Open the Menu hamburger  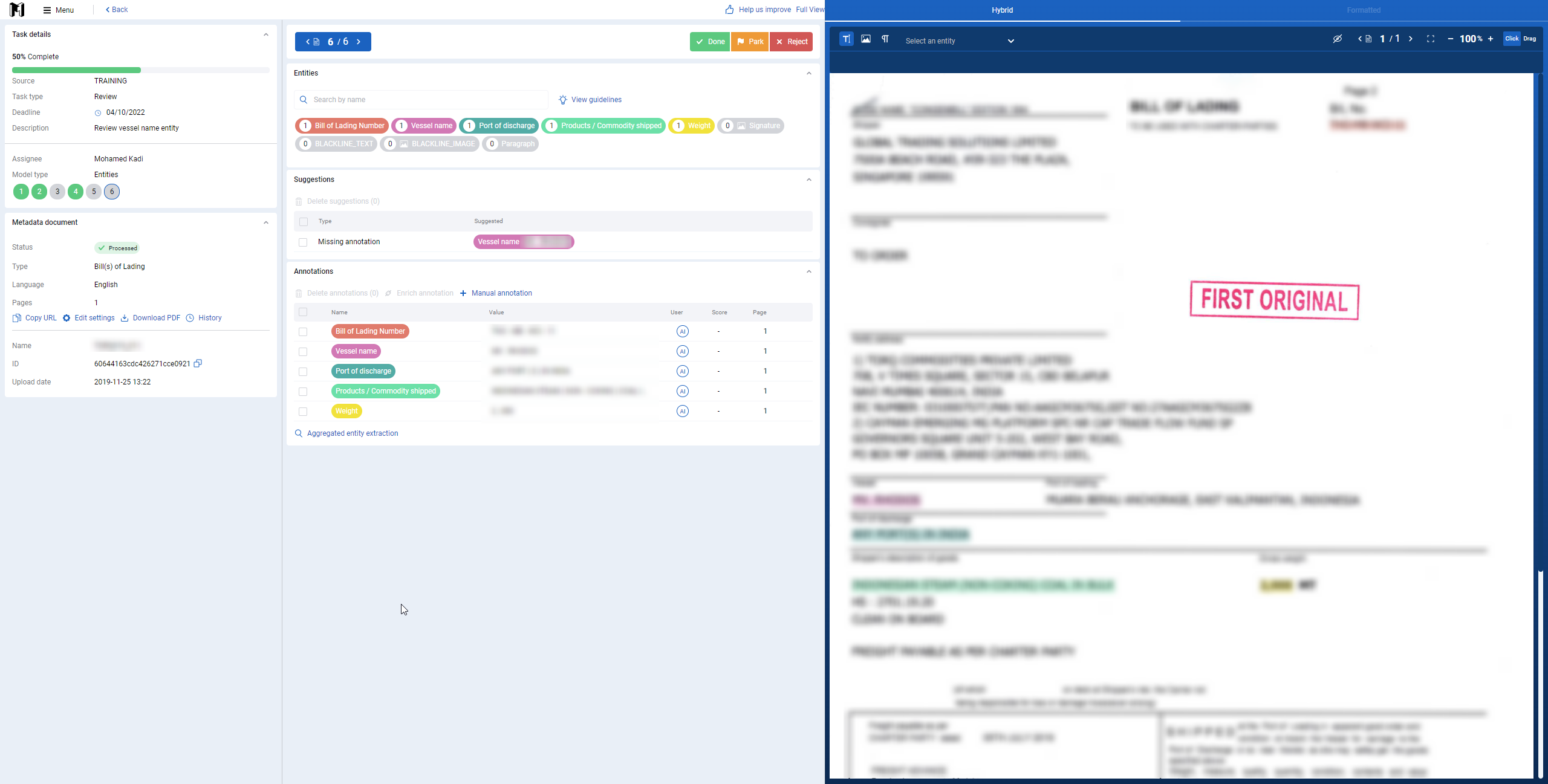click(59, 10)
